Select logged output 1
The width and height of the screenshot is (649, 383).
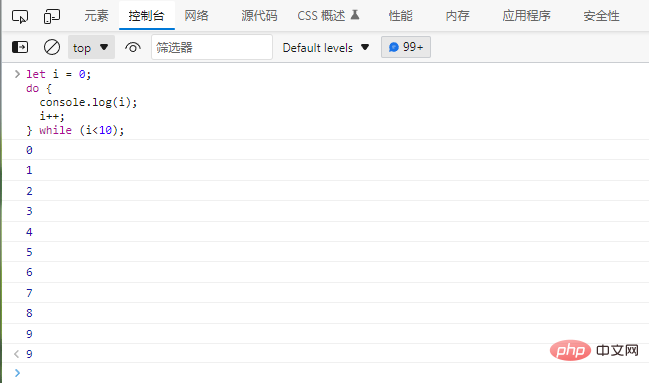(29, 170)
